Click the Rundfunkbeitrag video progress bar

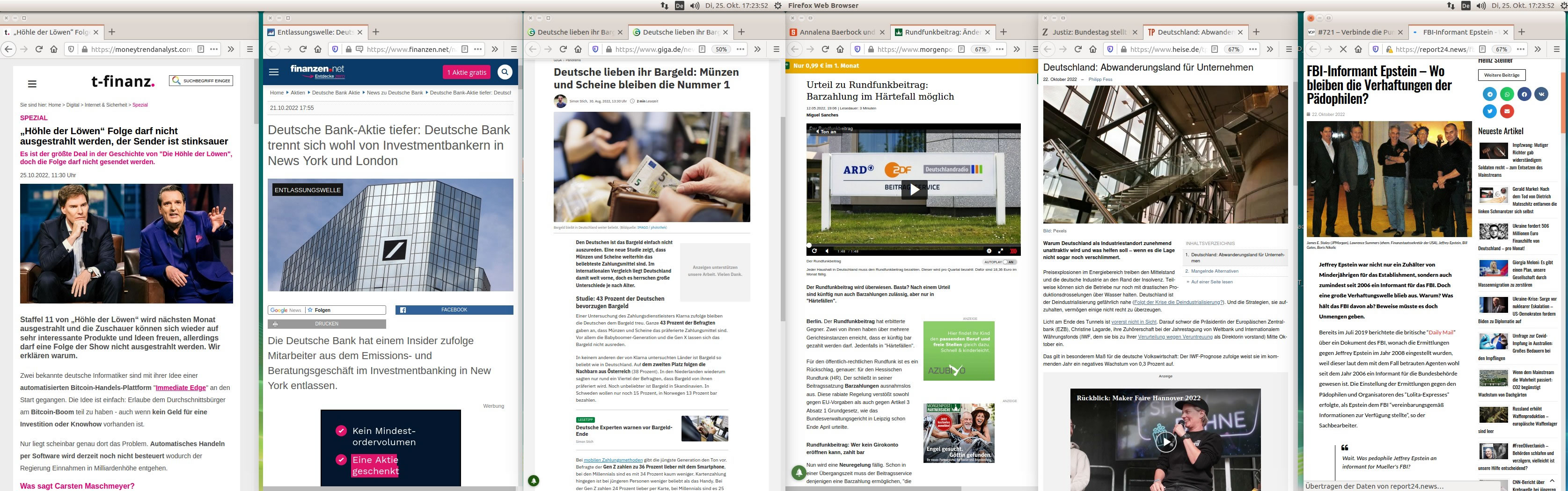click(914, 245)
